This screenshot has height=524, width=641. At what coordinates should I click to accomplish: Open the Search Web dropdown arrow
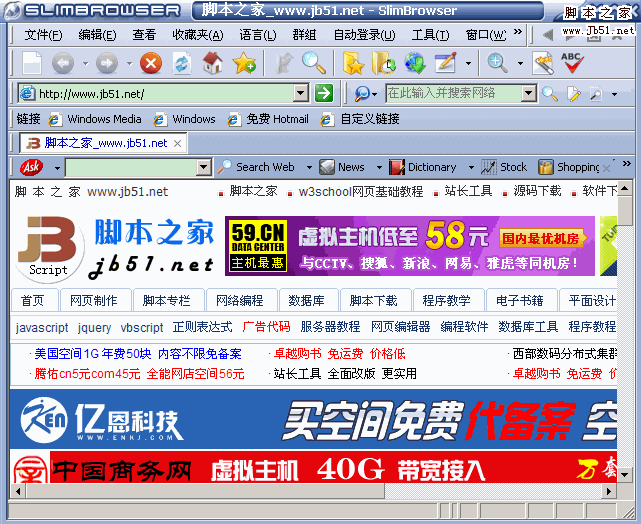pos(309,168)
